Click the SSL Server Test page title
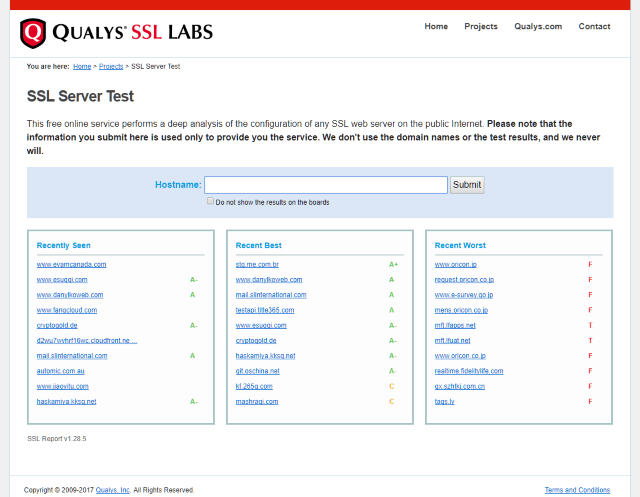This screenshot has width=640, height=497. (80, 96)
